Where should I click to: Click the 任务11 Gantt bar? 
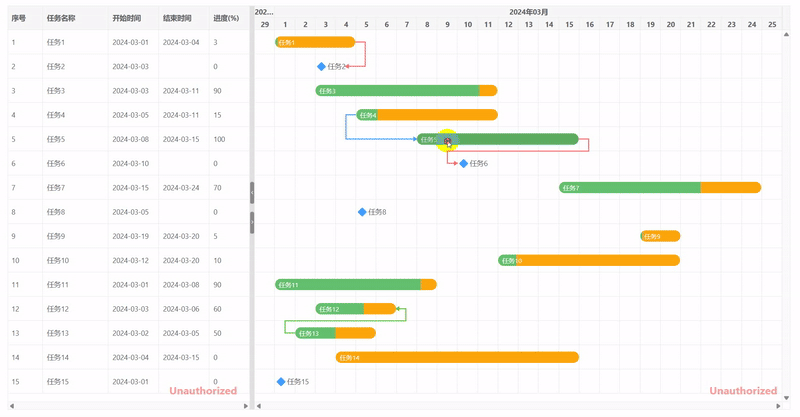[356, 285]
